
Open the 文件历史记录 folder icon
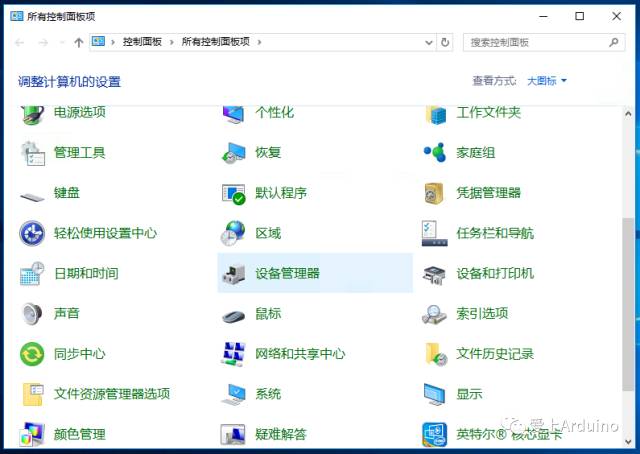pyautogui.click(x=436, y=354)
